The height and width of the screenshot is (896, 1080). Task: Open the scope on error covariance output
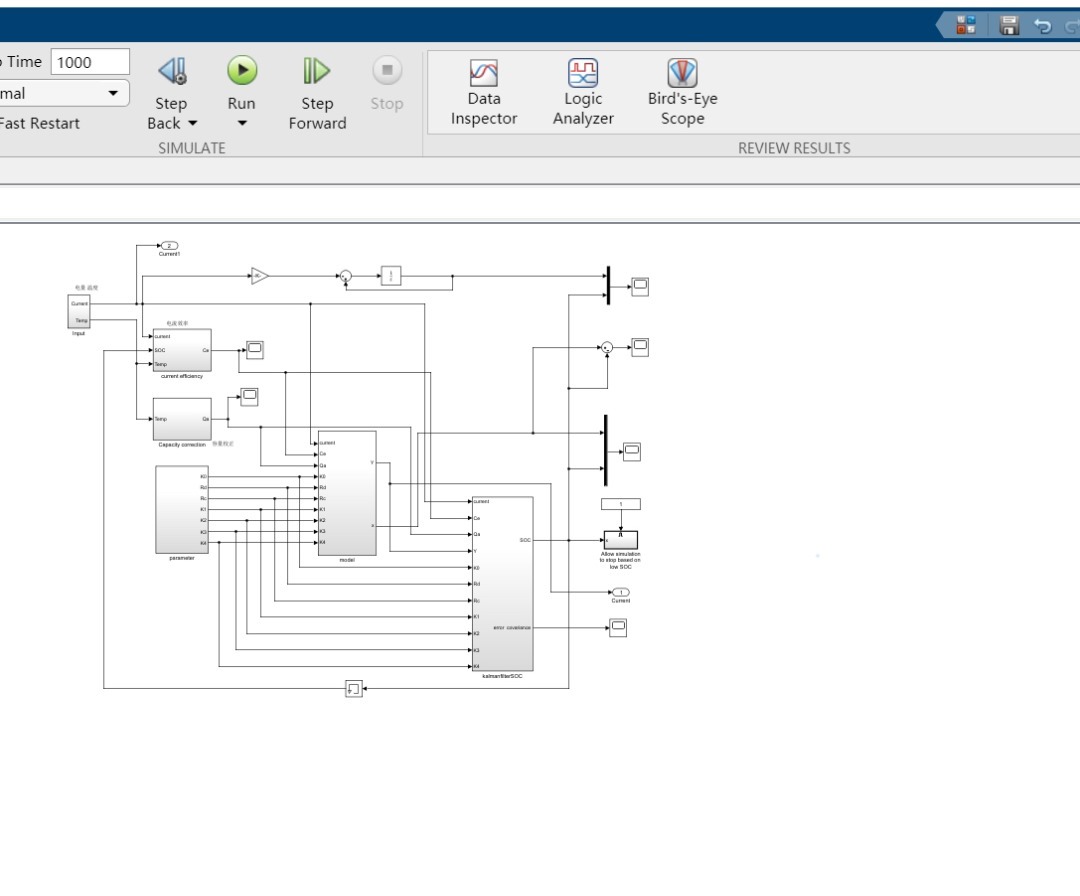coord(618,627)
